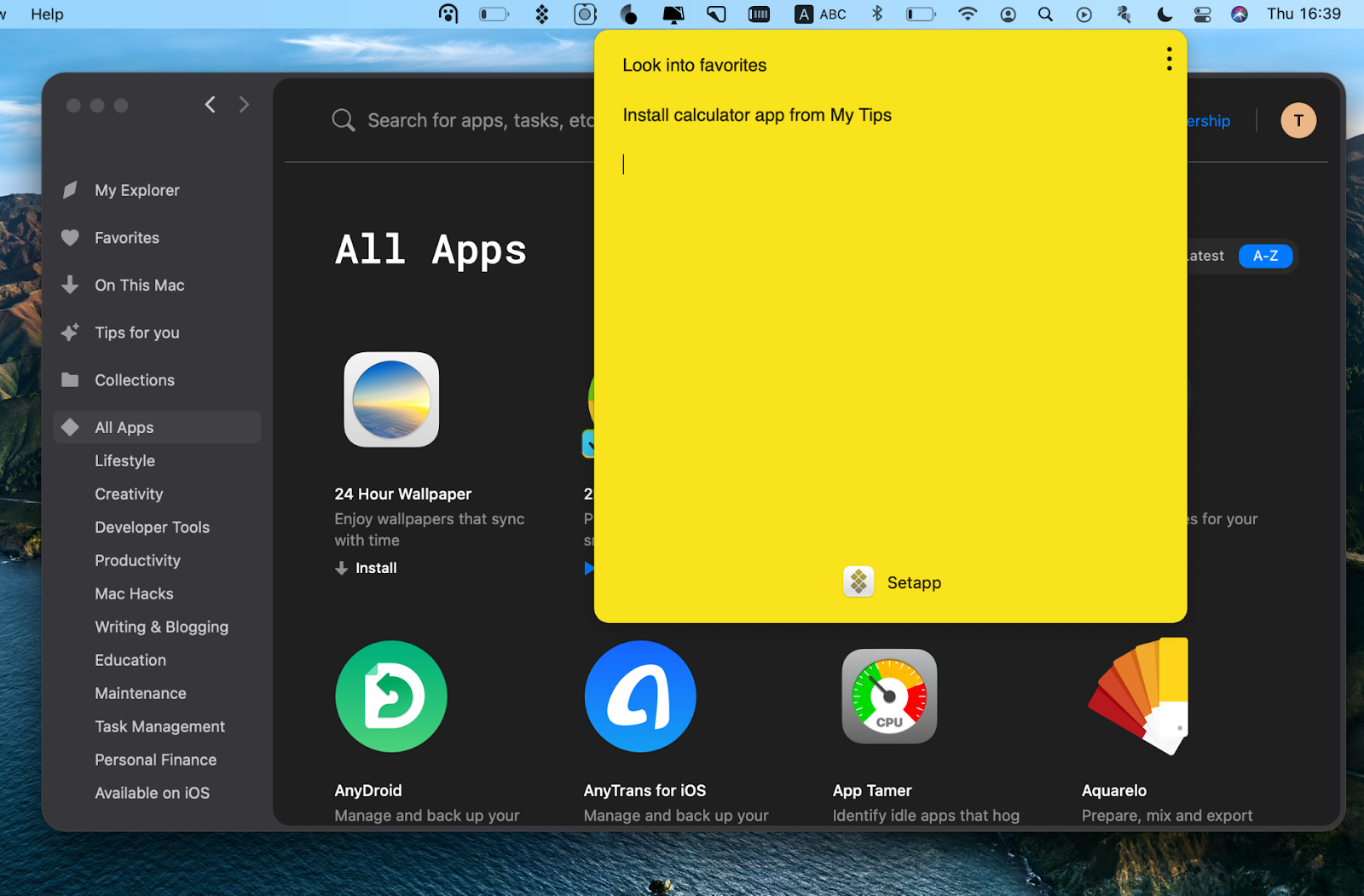Select the Personal Finance category
This screenshot has height=896, width=1364.
click(155, 760)
